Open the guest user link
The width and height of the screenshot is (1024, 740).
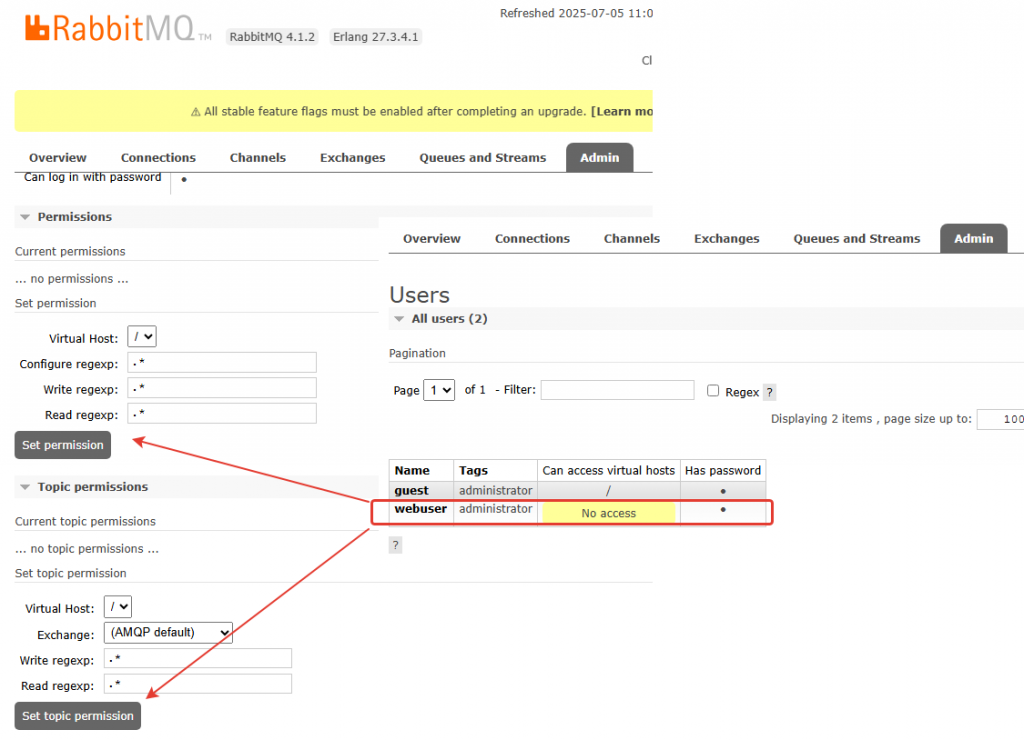[411, 491]
